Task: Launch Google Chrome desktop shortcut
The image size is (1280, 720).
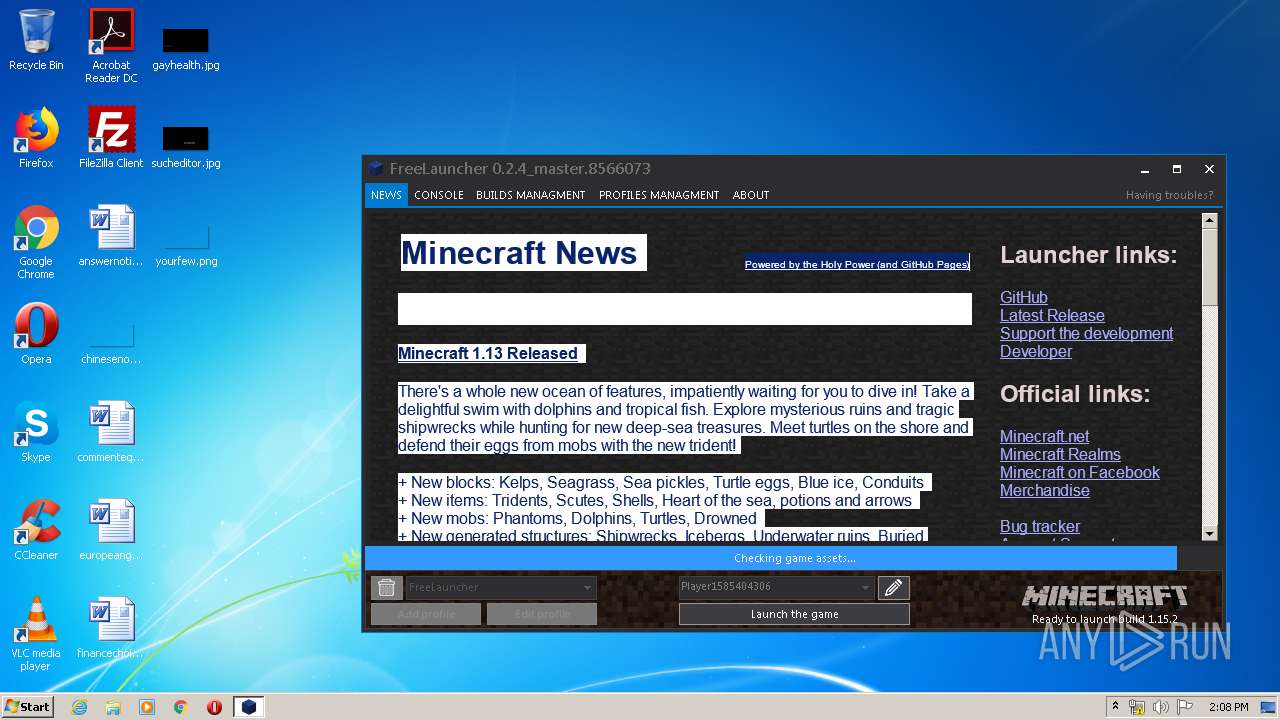Action: point(36,243)
